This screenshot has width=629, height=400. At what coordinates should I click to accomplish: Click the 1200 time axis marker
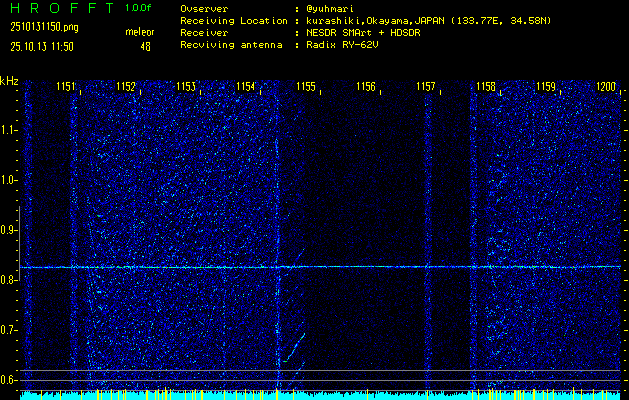click(606, 87)
